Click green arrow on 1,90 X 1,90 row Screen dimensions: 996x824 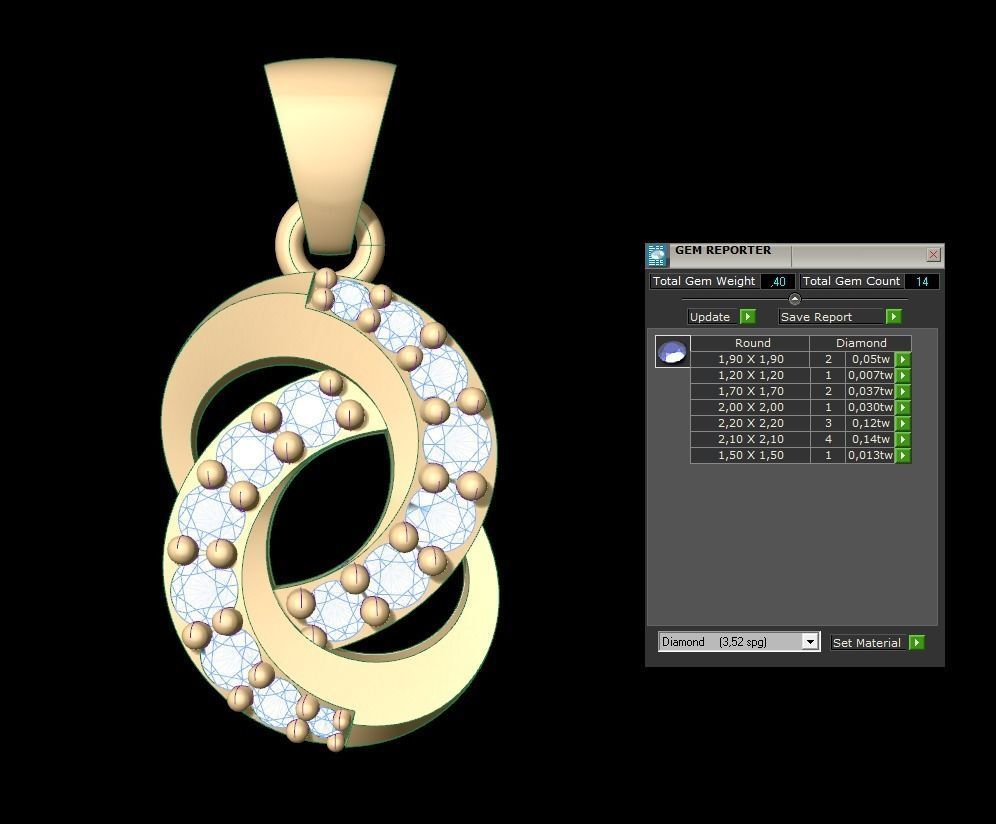[903, 360]
